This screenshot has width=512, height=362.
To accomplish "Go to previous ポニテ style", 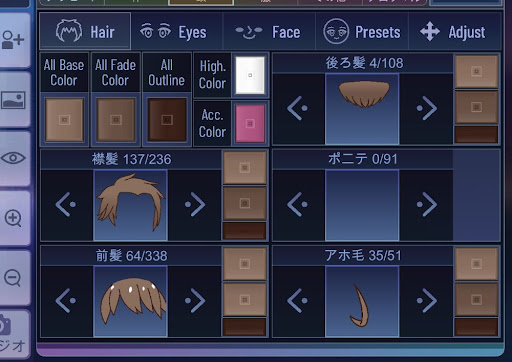I will tap(298, 204).
